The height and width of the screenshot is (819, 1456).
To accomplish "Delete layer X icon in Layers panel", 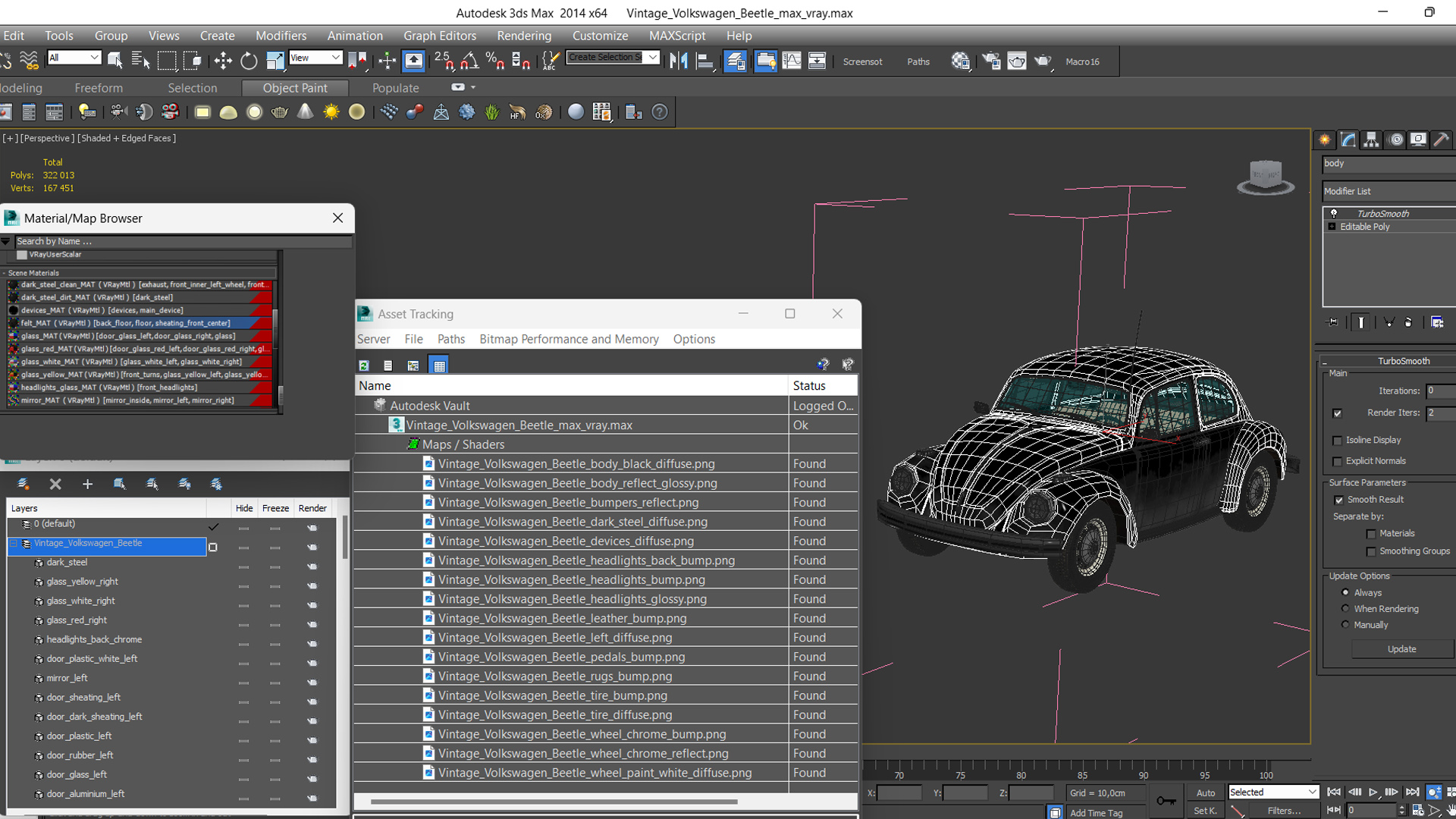I will tap(55, 484).
